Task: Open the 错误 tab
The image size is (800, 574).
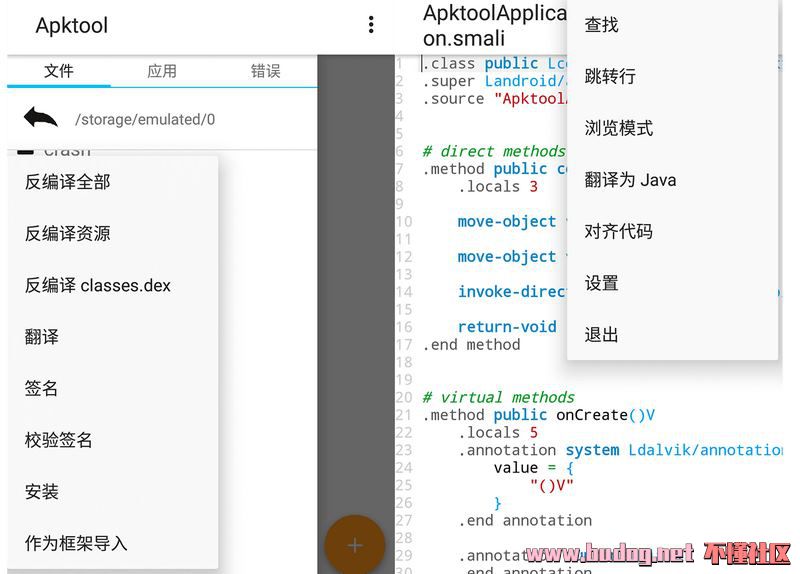Action: (x=265, y=71)
